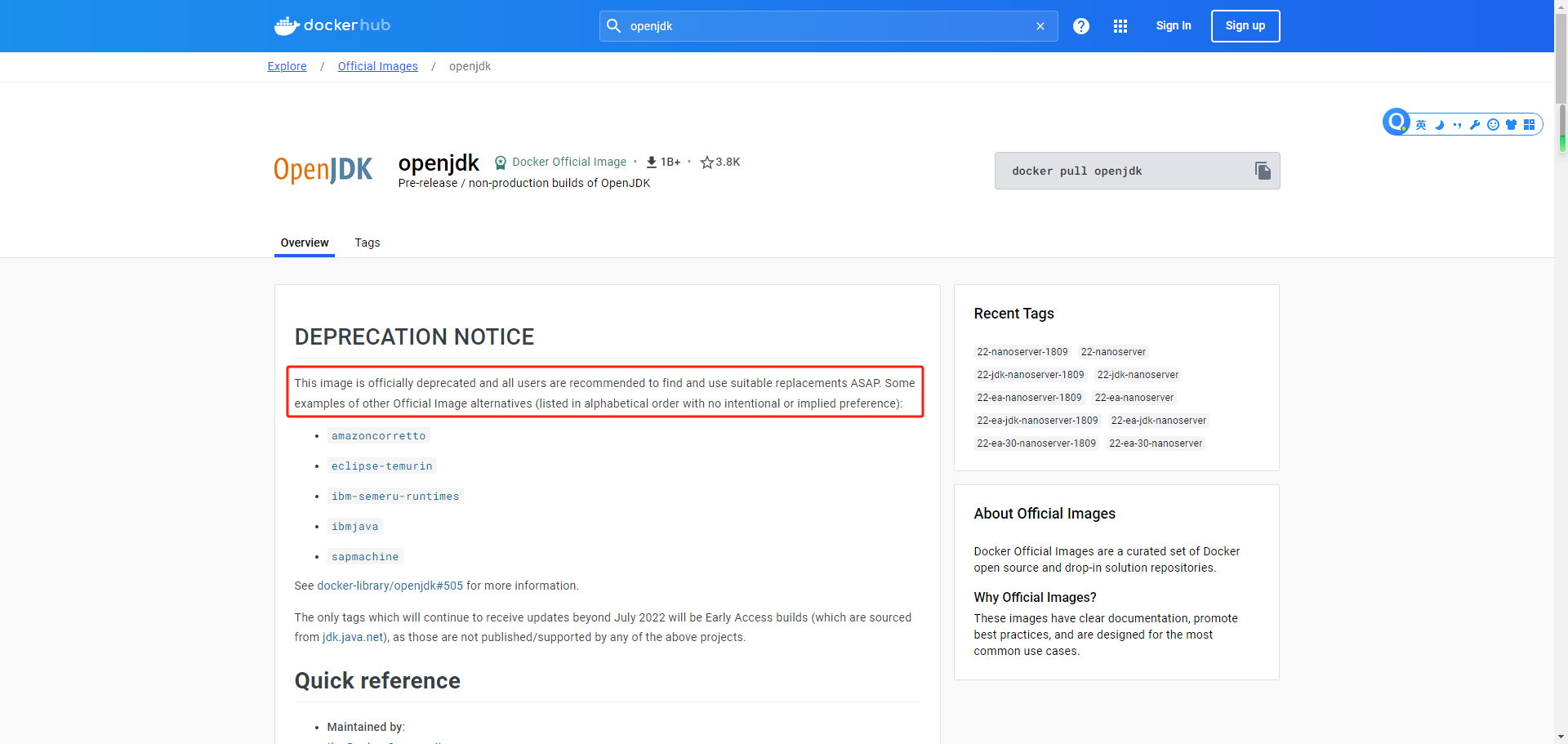Open the smiley emoji panel
The image size is (1568, 744).
coord(1493,125)
